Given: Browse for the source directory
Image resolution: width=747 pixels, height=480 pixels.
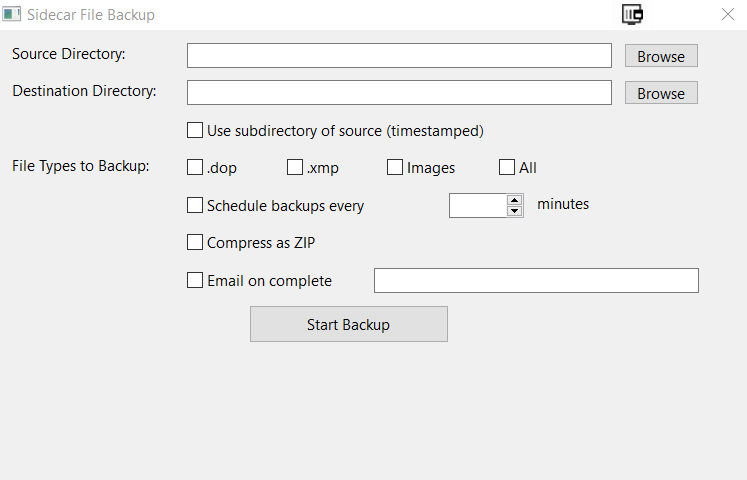Looking at the screenshot, I should coord(661,56).
